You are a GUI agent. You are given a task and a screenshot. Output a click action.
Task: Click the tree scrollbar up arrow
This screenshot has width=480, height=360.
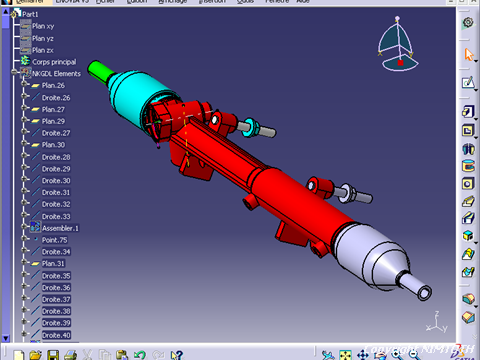point(6,12)
